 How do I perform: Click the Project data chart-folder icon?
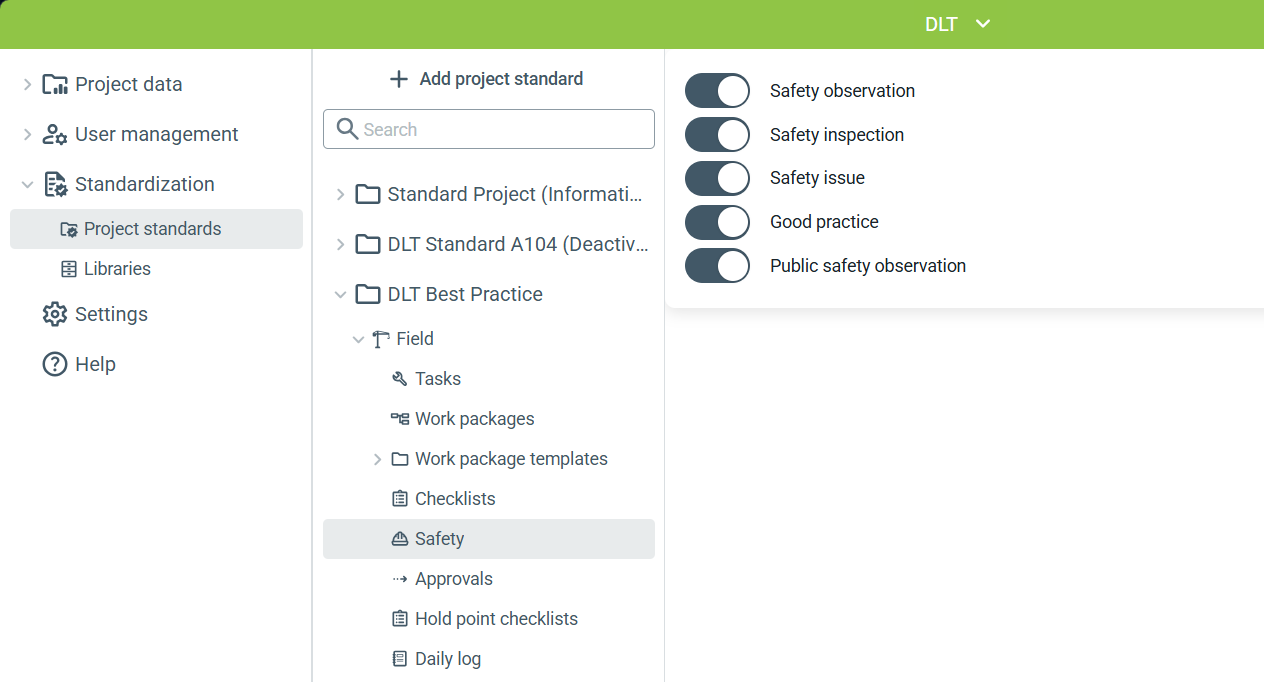click(x=55, y=84)
